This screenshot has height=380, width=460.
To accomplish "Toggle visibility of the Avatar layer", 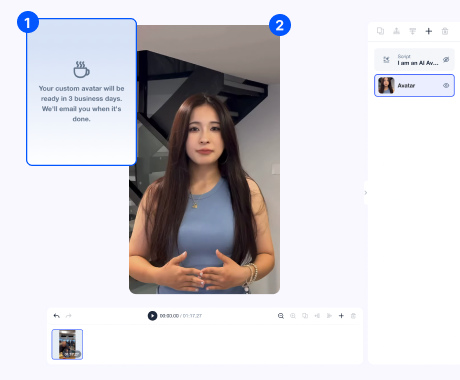I will 446,86.
